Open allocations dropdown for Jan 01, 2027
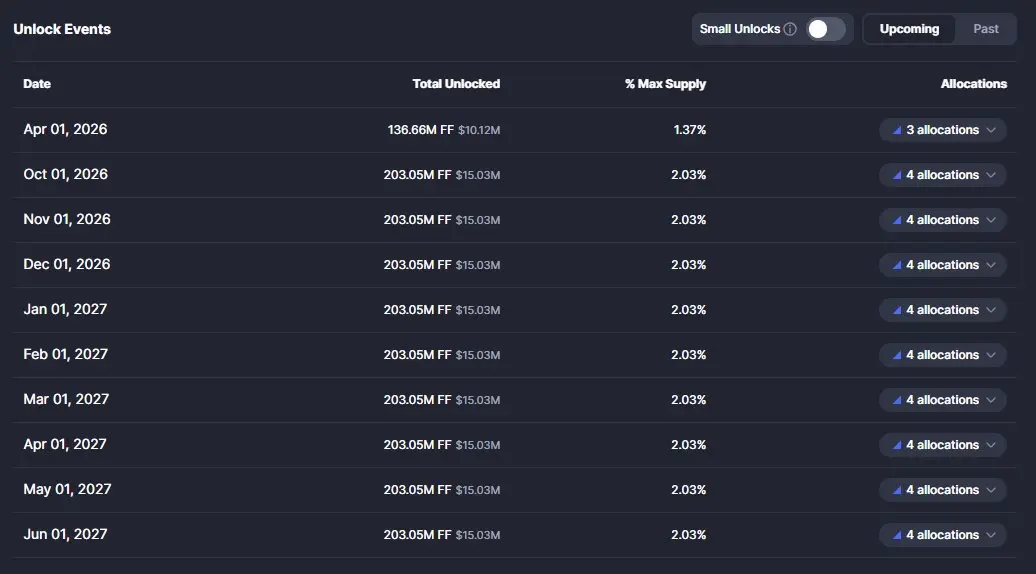Image resolution: width=1036 pixels, height=574 pixels. click(x=943, y=310)
